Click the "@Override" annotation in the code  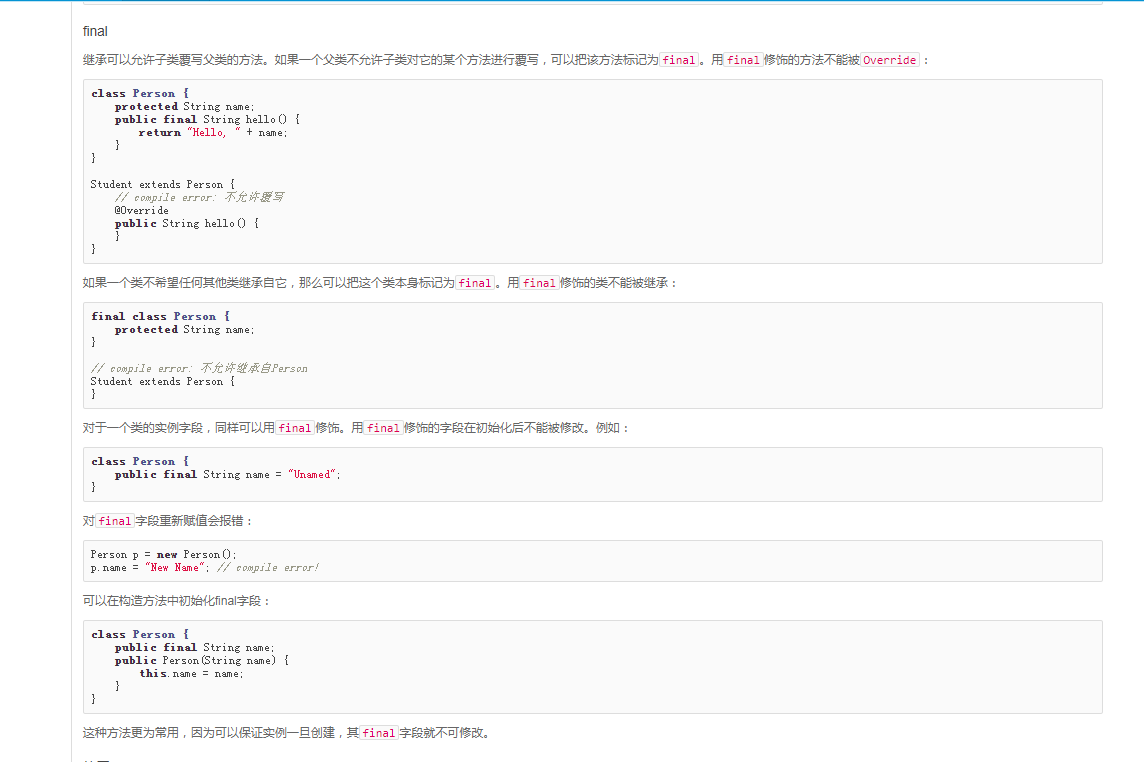(x=142, y=210)
